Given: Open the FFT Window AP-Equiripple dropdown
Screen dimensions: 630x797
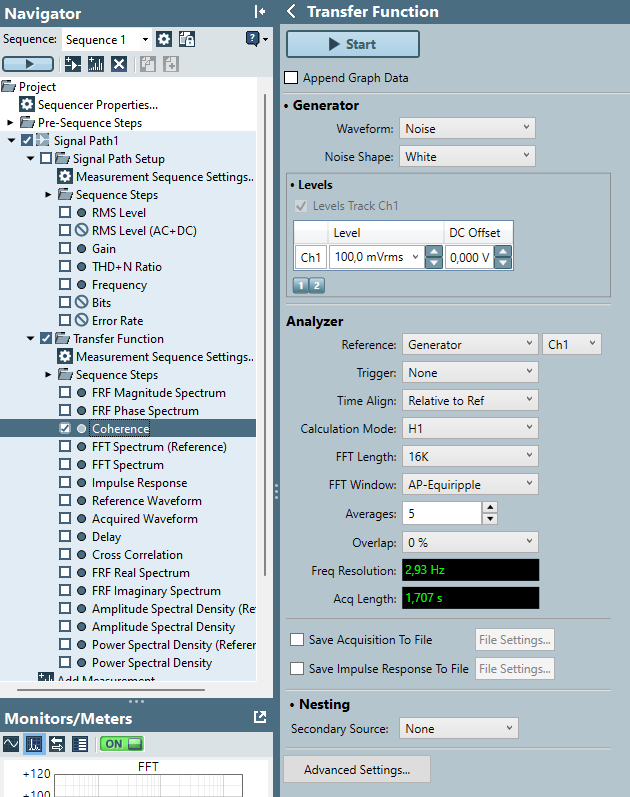Looking at the screenshot, I should (470, 484).
